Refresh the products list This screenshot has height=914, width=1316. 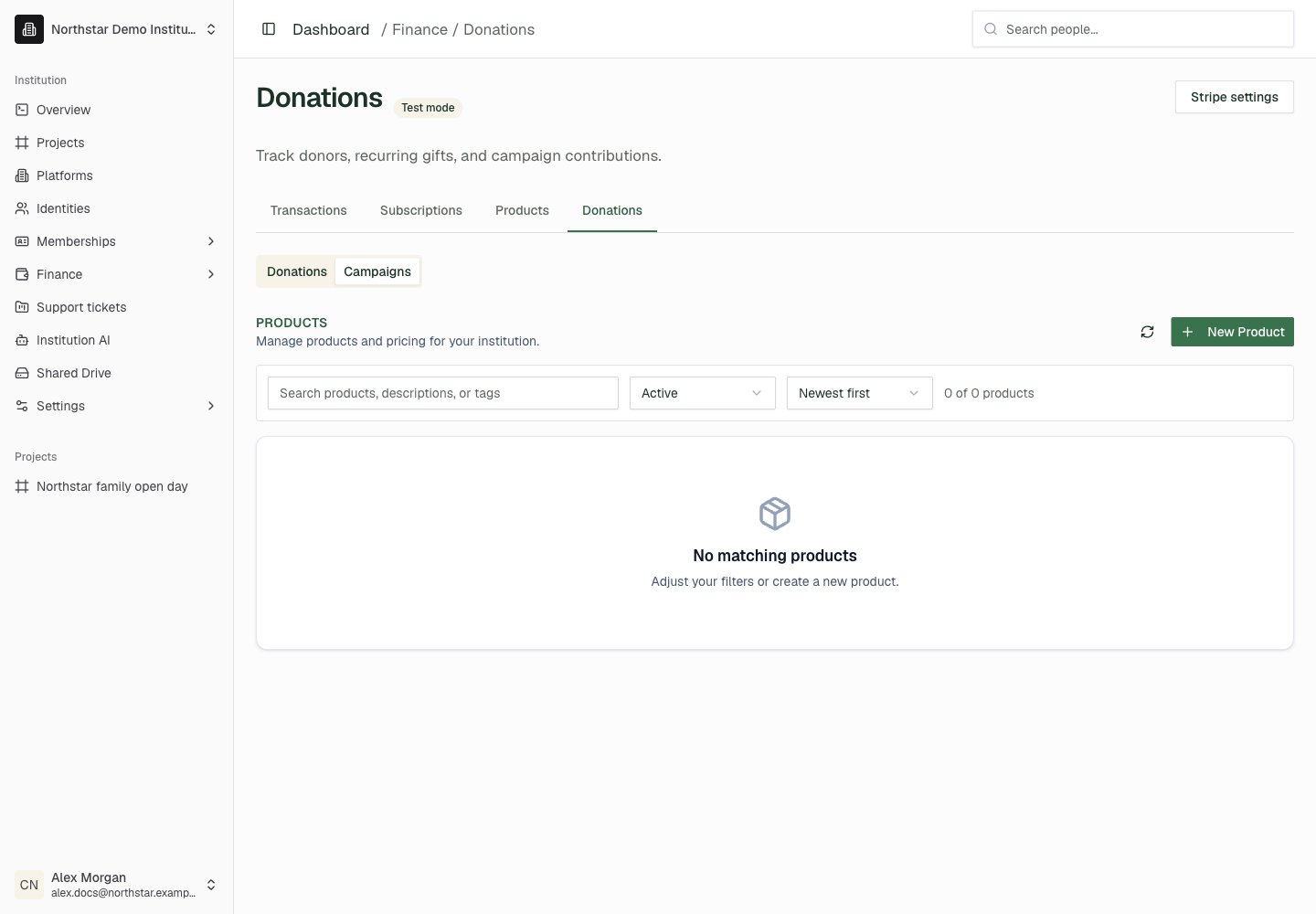(1147, 332)
